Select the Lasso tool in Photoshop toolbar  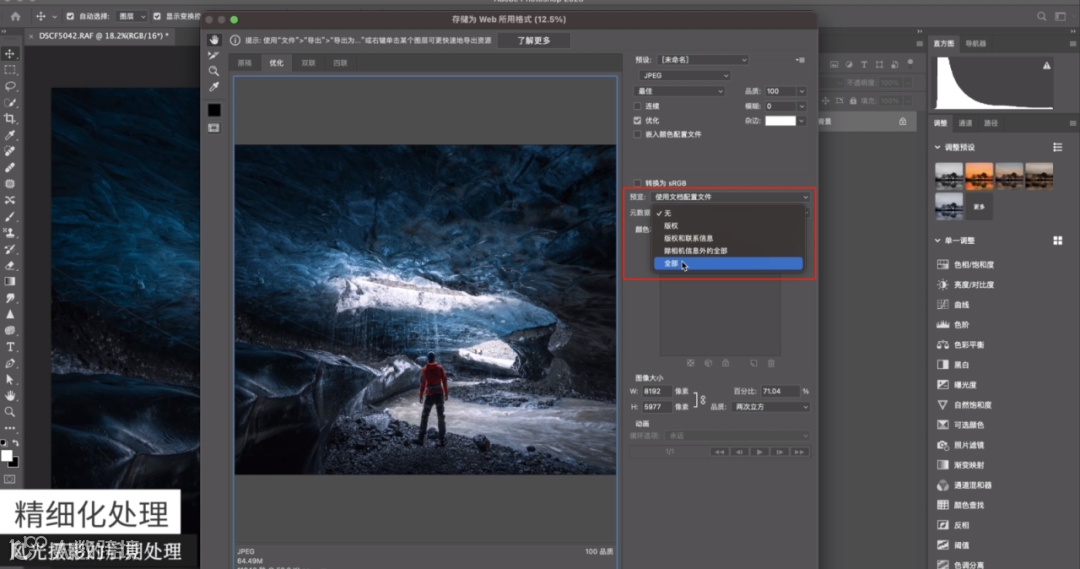tap(10, 86)
